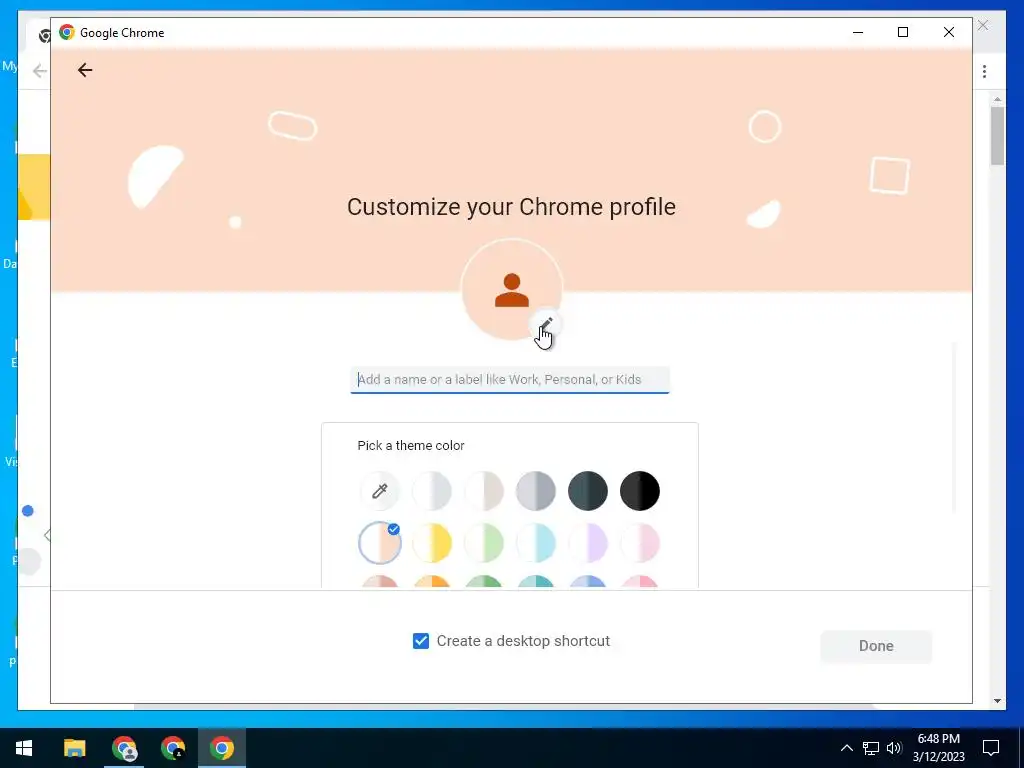Click back arrow in background Chrome window
This screenshot has height=768, width=1024.
pos(40,71)
